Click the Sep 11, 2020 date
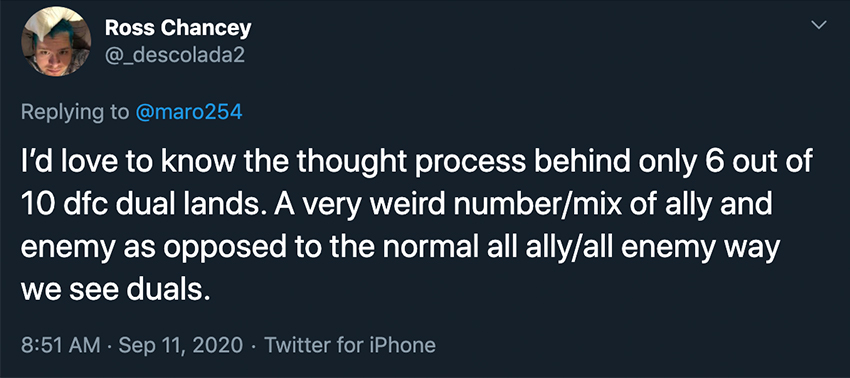 pos(178,345)
